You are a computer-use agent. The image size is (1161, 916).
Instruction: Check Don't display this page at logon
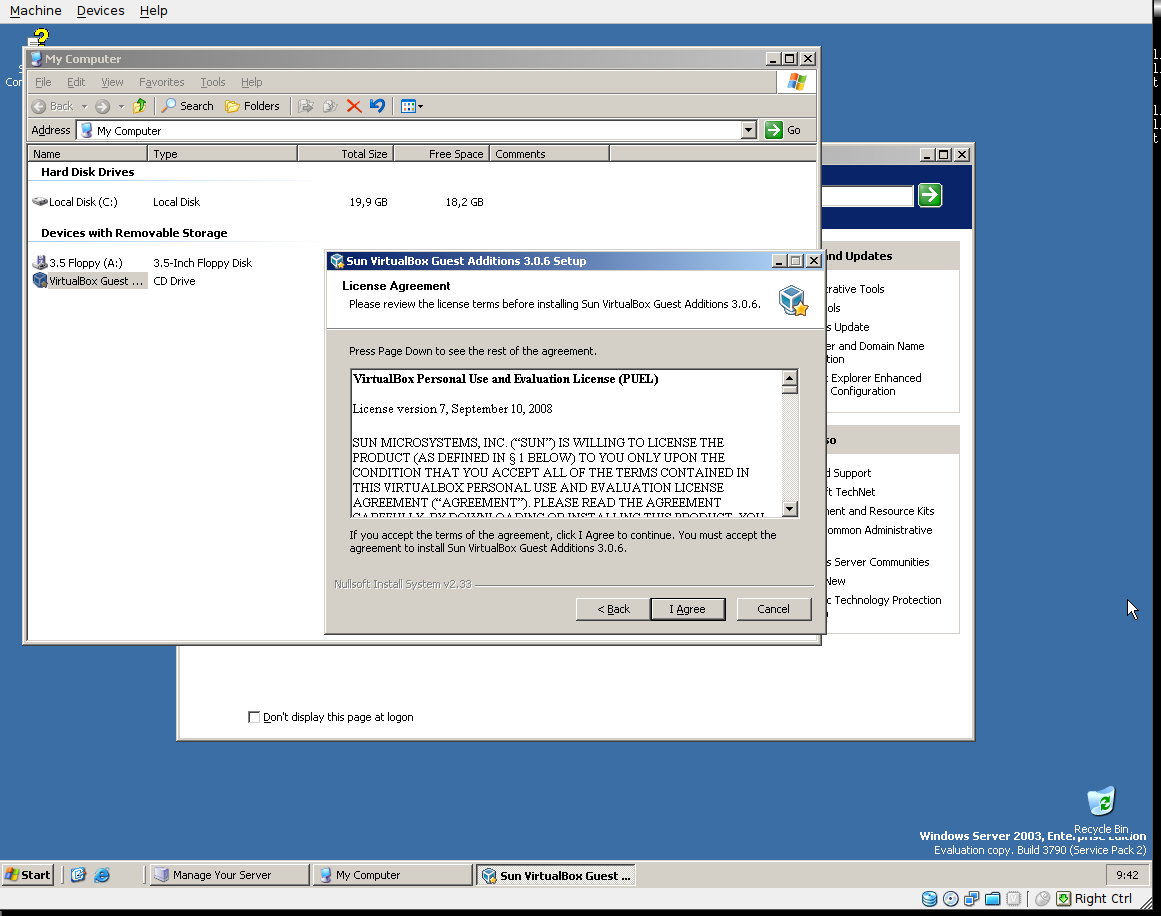(x=254, y=717)
